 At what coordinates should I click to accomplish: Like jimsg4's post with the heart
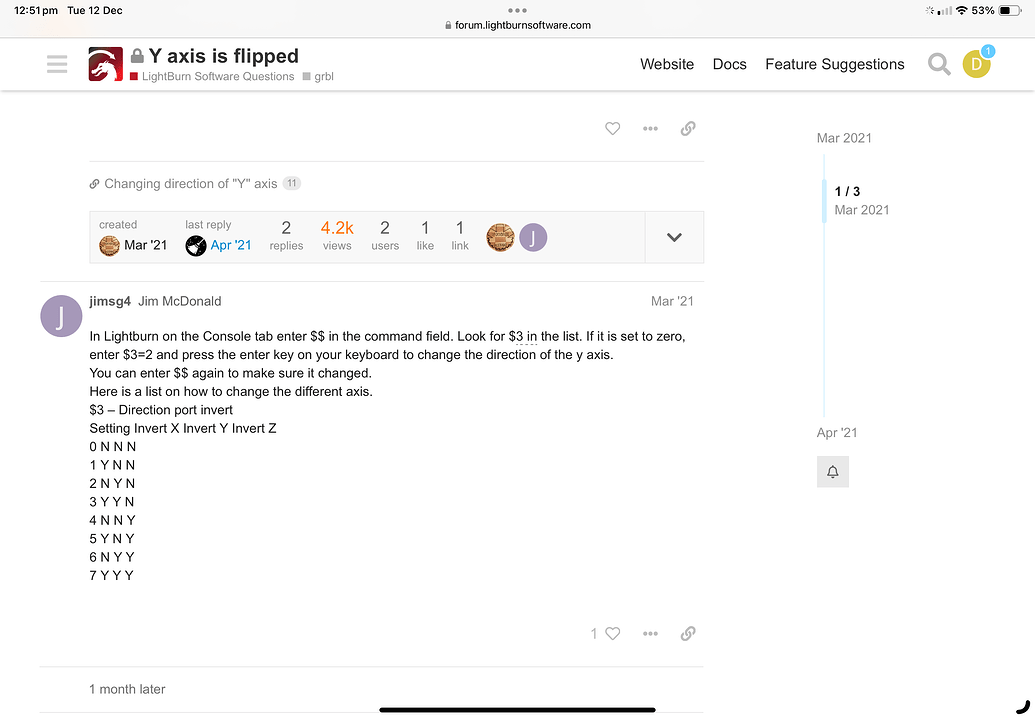pos(613,634)
